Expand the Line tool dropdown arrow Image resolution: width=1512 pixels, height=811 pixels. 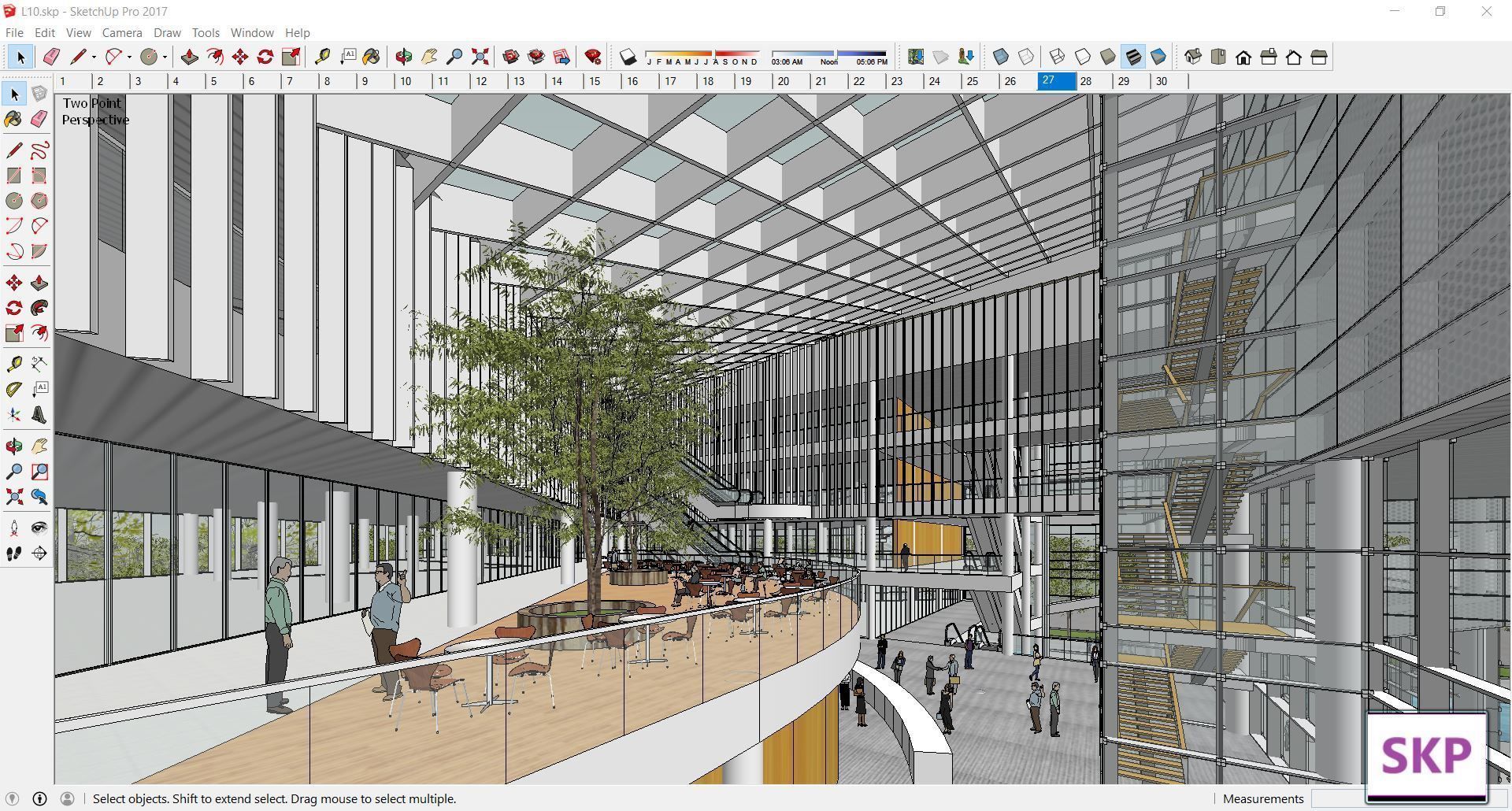pyautogui.click(x=94, y=57)
